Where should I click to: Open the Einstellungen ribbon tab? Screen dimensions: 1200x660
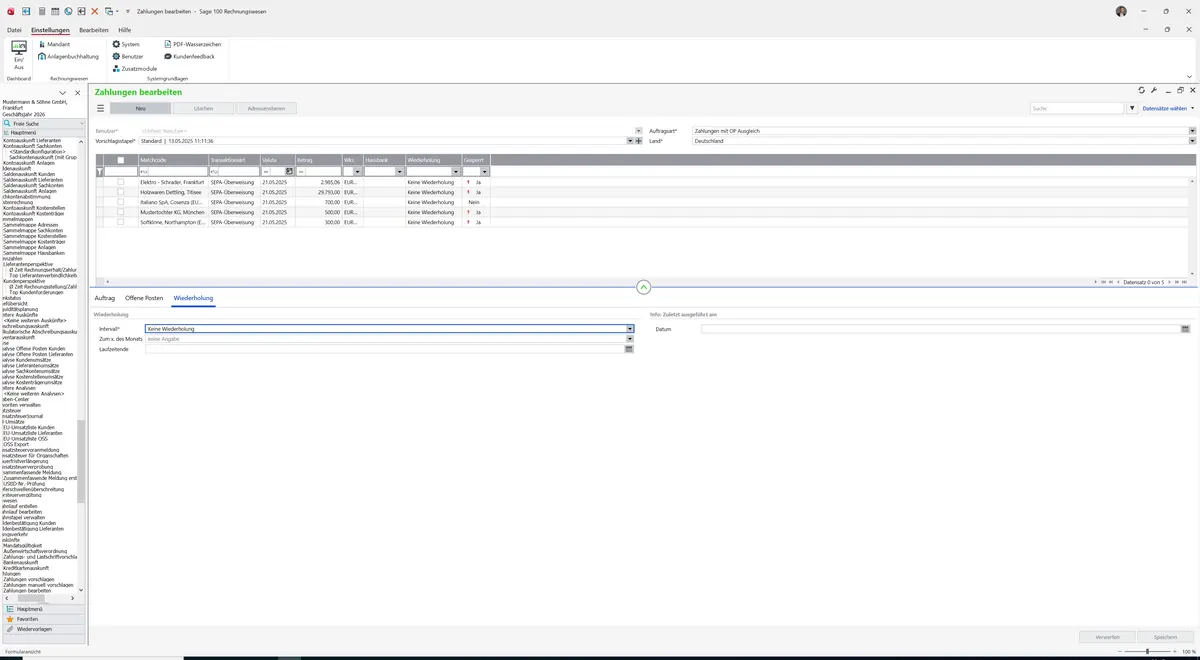click(50, 30)
